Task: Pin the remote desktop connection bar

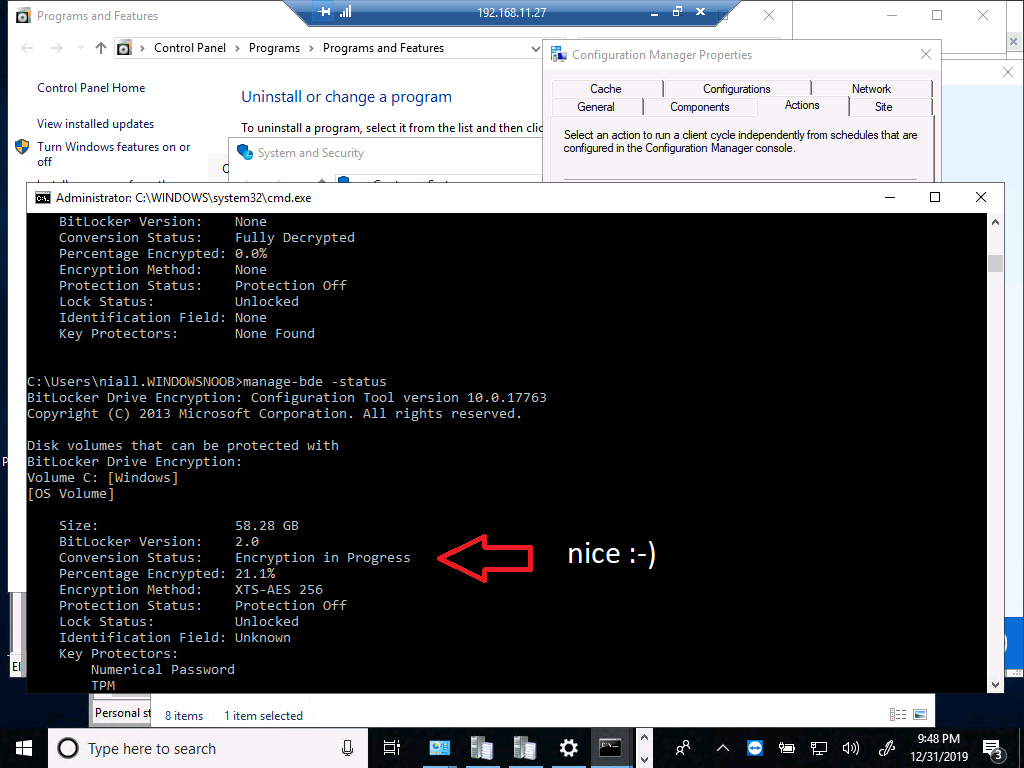Action: click(323, 12)
